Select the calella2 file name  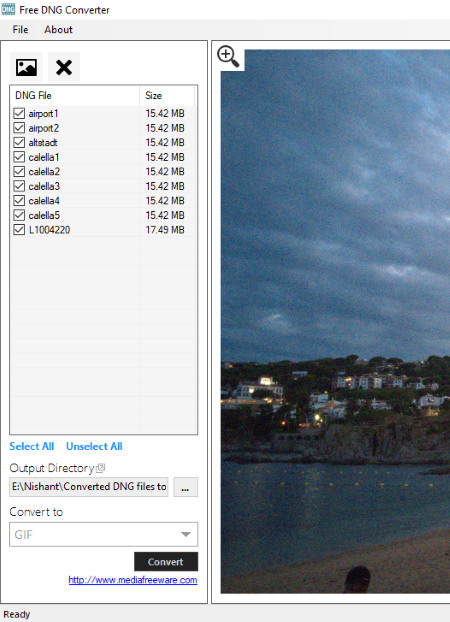[x=44, y=172]
